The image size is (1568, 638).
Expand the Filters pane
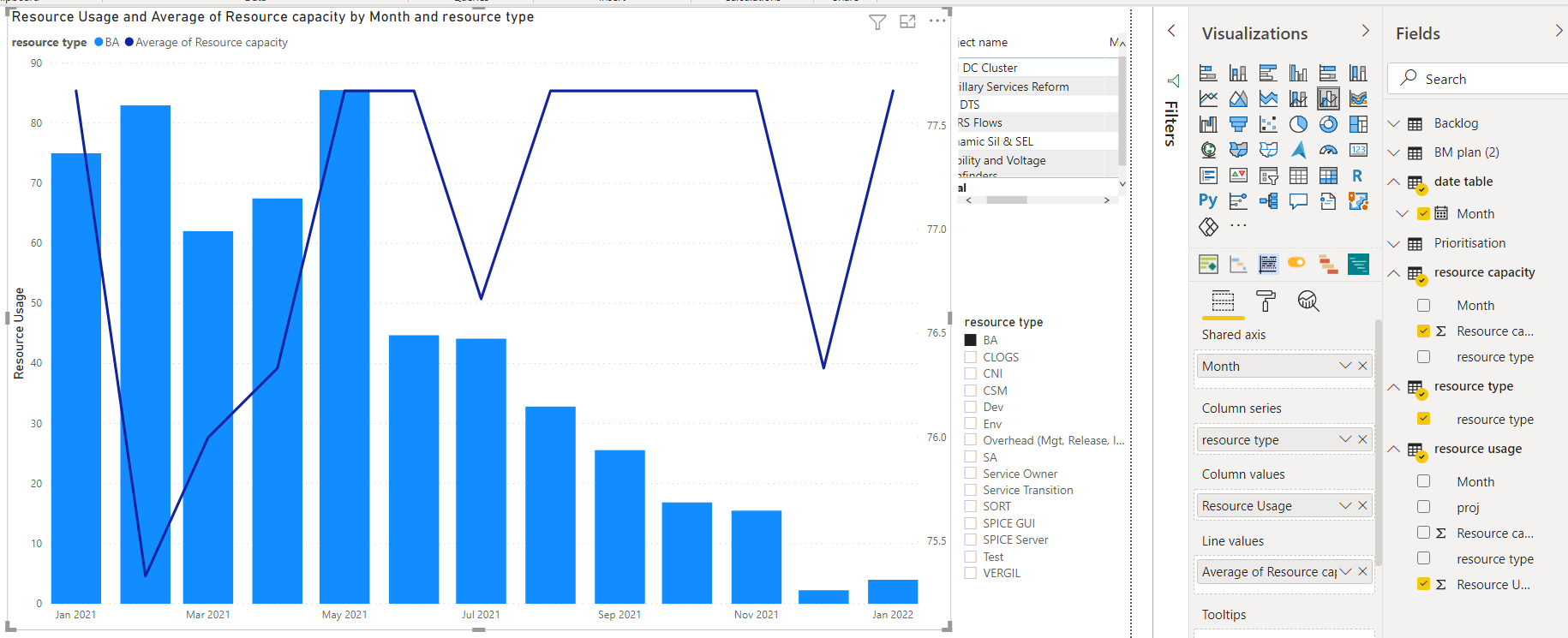point(1171,31)
